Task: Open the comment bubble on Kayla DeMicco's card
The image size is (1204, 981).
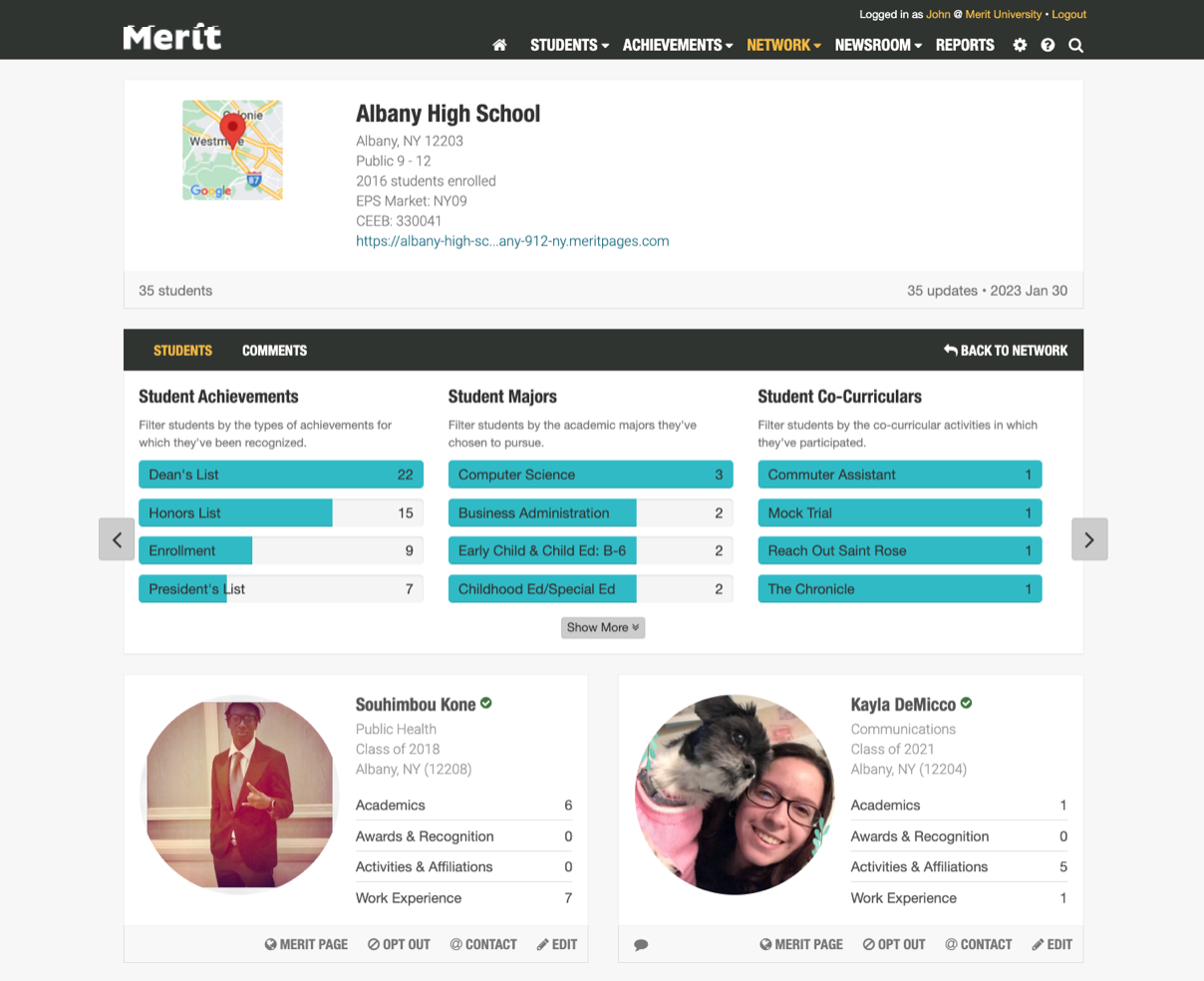Action: pos(641,943)
